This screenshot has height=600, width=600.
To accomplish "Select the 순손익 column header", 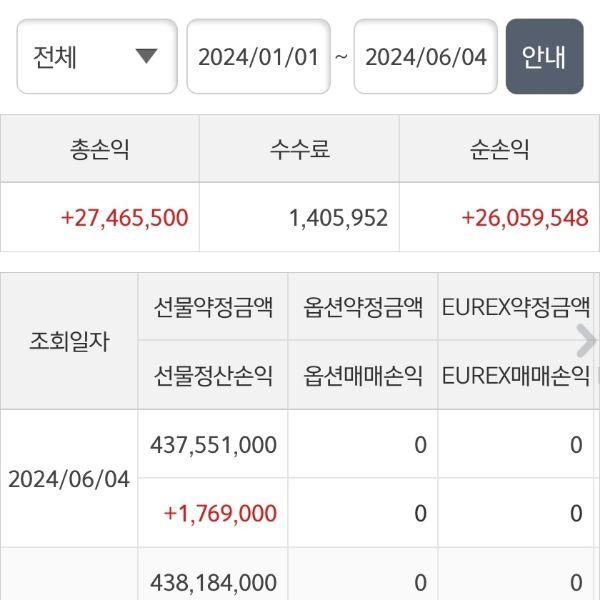I will [x=499, y=150].
